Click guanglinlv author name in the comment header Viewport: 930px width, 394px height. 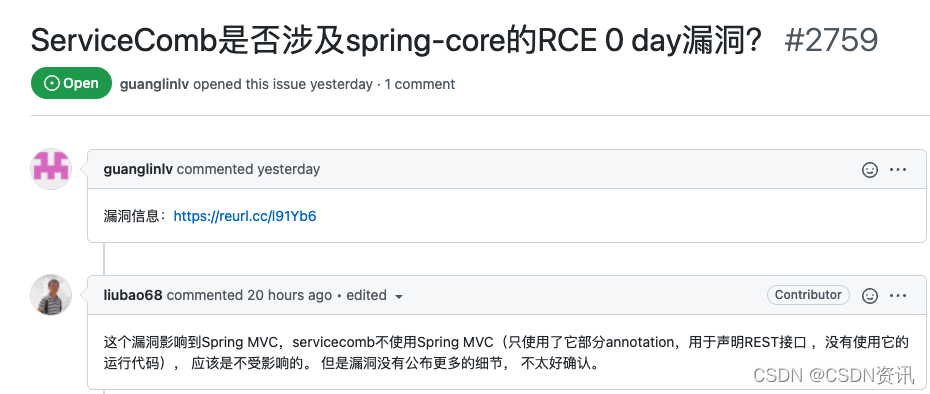(x=138, y=169)
